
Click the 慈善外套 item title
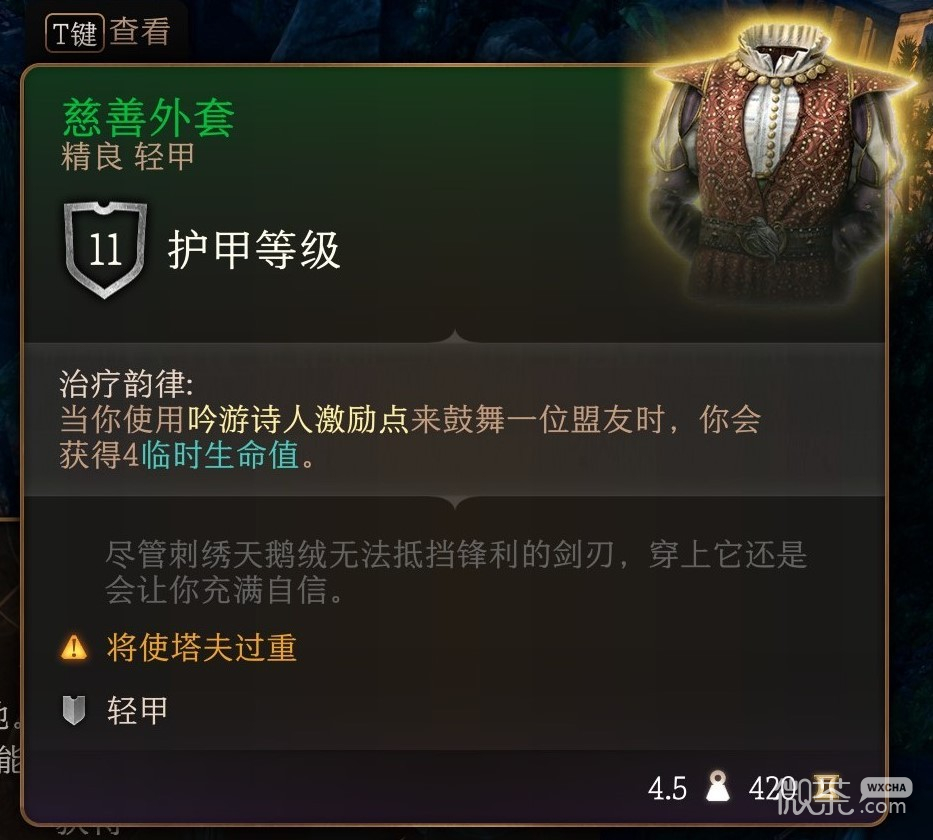tap(149, 118)
